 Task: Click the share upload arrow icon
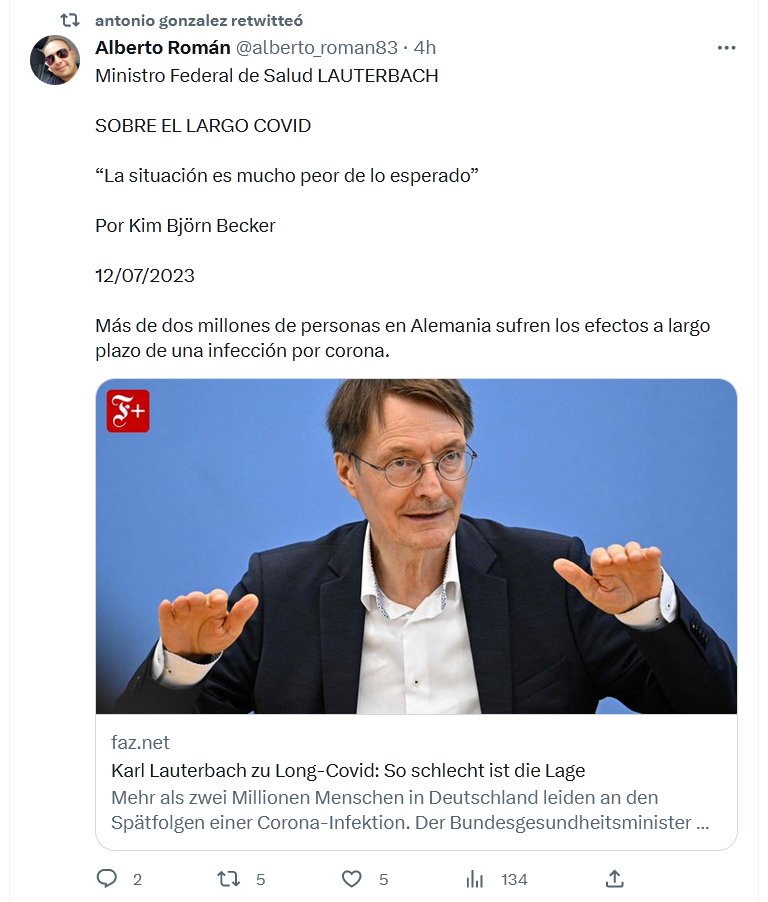click(614, 878)
